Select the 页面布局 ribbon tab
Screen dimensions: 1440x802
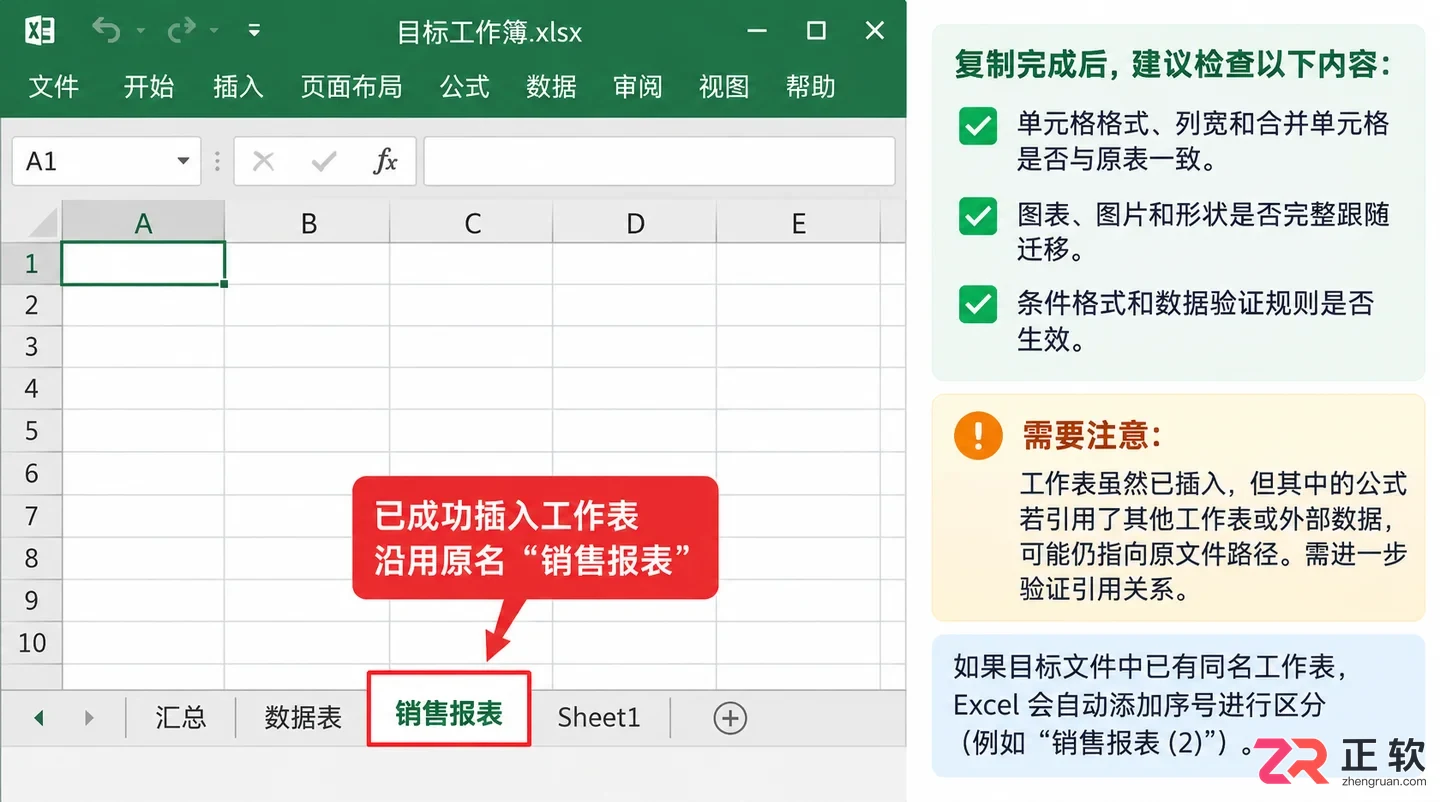[x=352, y=87]
